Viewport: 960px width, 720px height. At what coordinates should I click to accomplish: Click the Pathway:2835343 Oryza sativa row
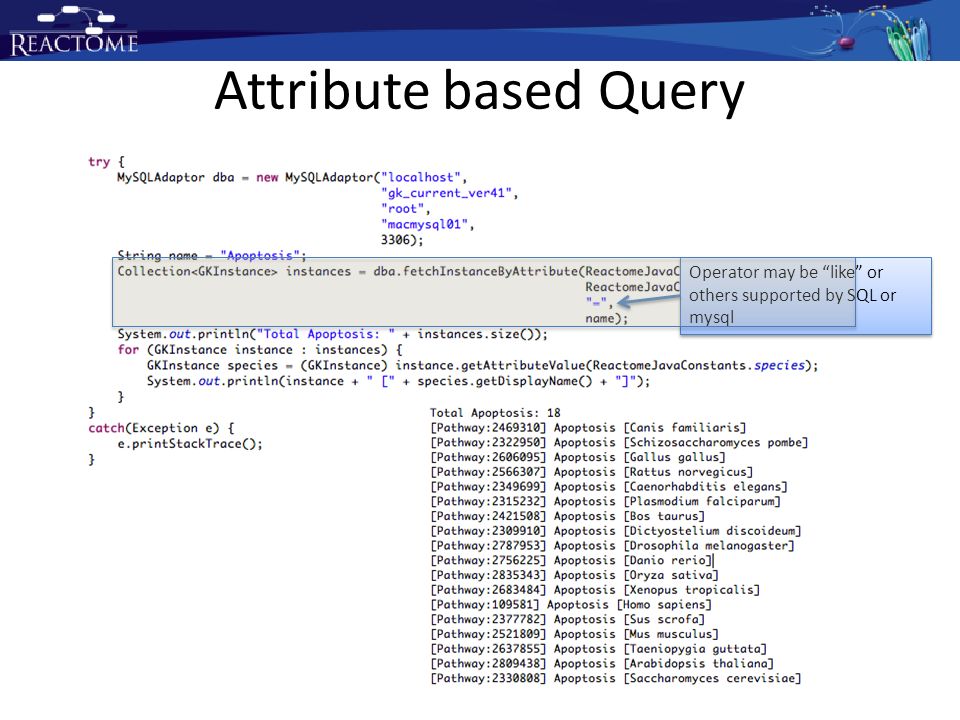pyautogui.click(x=574, y=575)
